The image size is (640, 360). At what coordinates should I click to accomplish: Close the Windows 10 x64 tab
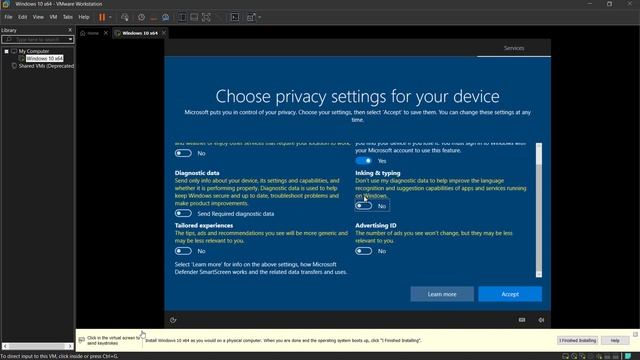(x=164, y=33)
